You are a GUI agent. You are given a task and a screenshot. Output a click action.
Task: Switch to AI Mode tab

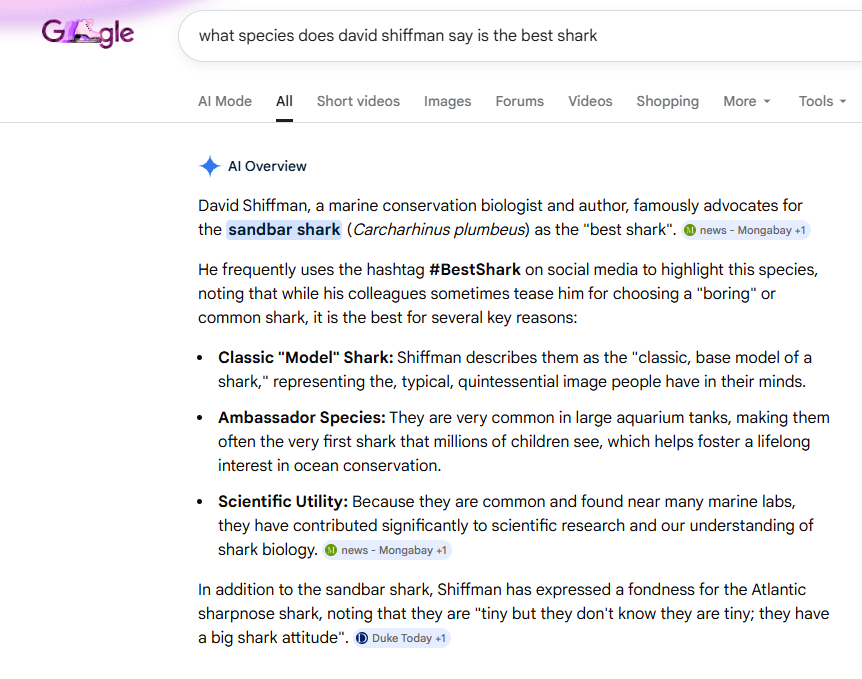coord(225,101)
